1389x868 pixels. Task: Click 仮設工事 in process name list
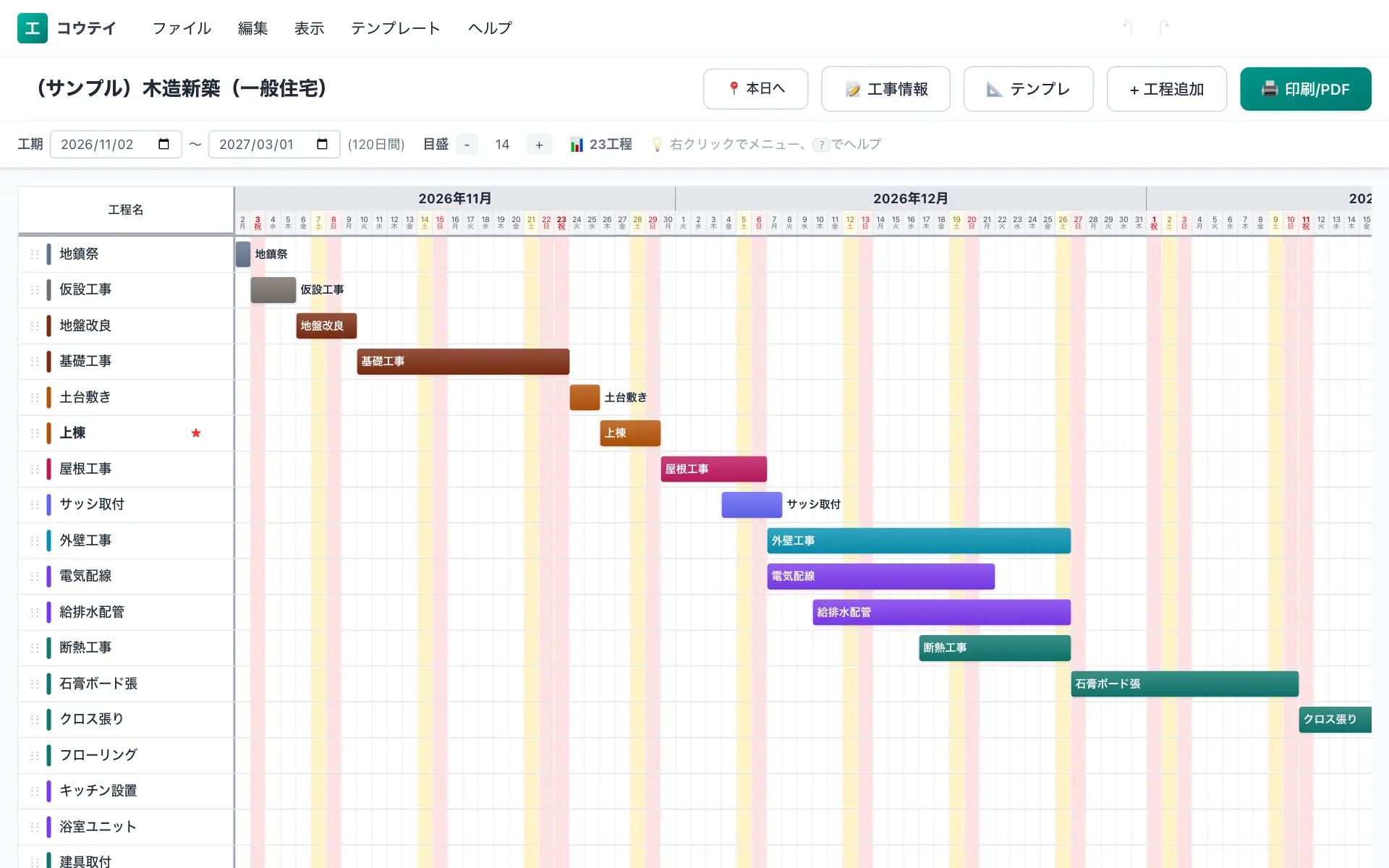[x=85, y=289]
